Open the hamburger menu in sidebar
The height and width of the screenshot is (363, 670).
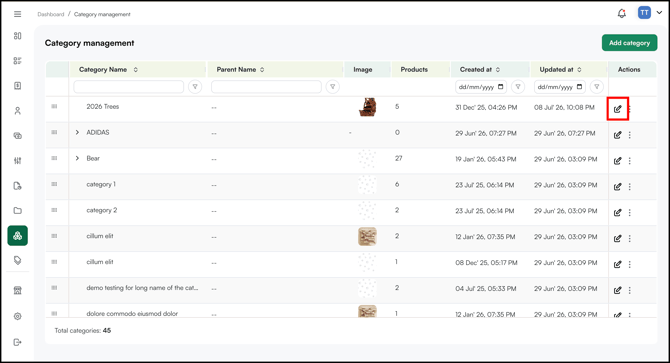pyautogui.click(x=18, y=14)
